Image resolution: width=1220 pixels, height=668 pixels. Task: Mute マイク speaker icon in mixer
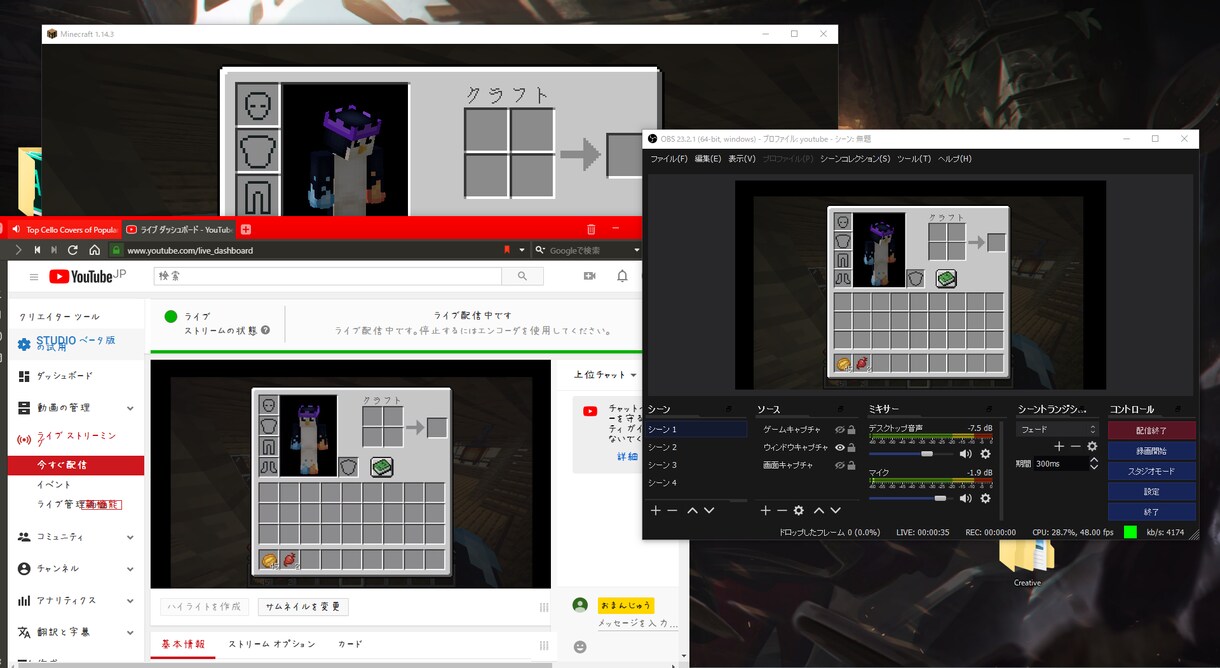coord(965,498)
